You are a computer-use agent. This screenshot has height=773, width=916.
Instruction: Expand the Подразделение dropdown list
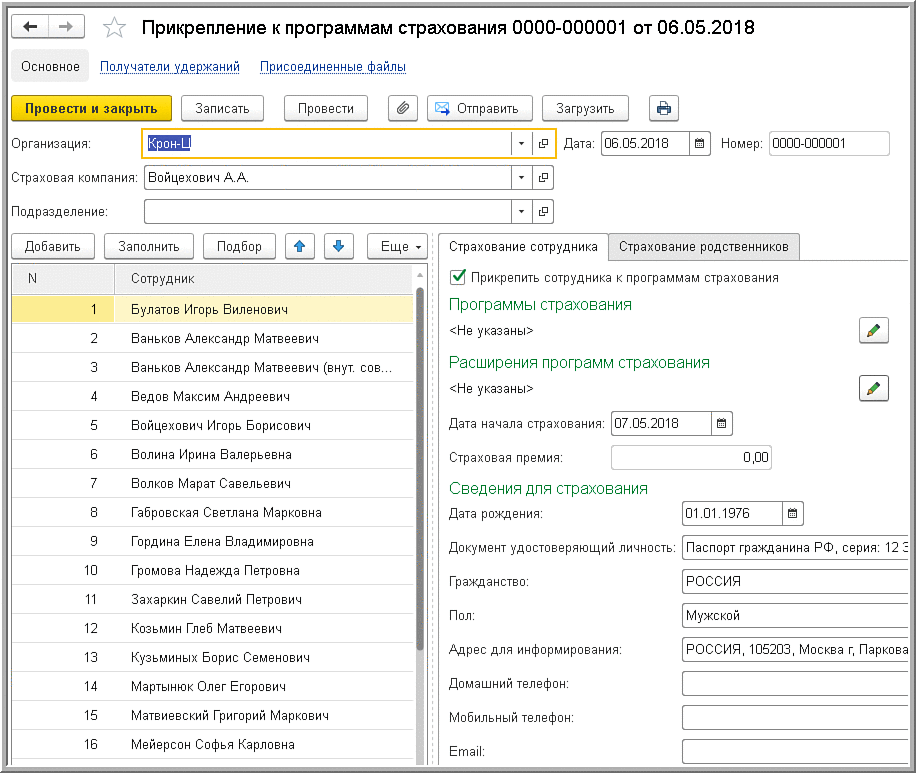coord(521,211)
